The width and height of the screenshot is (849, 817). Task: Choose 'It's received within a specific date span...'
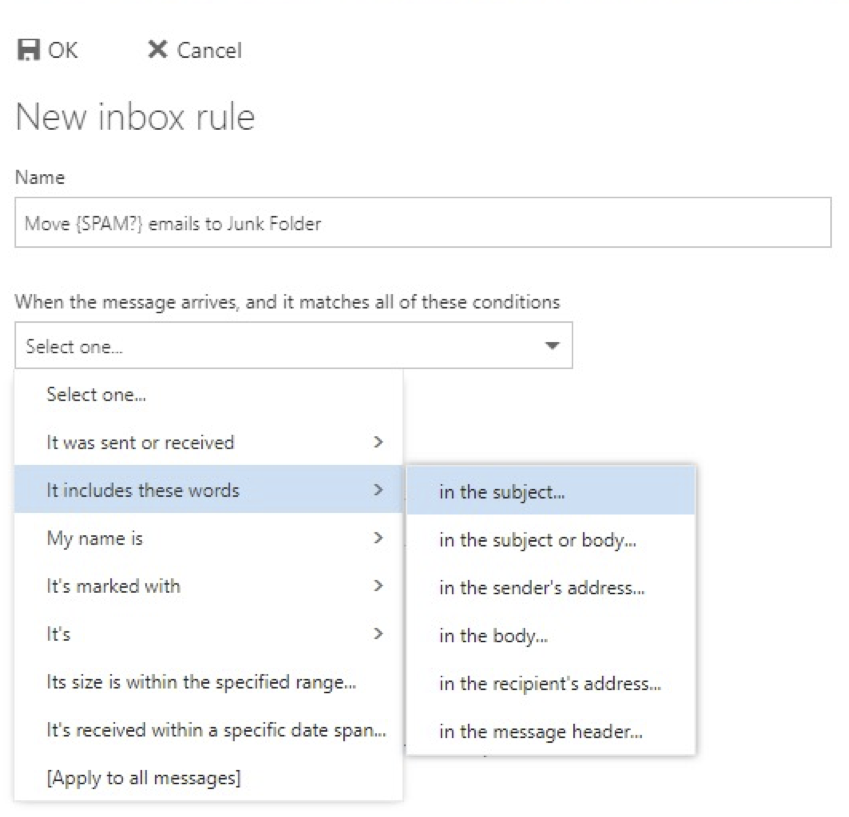pyautogui.click(x=216, y=730)
